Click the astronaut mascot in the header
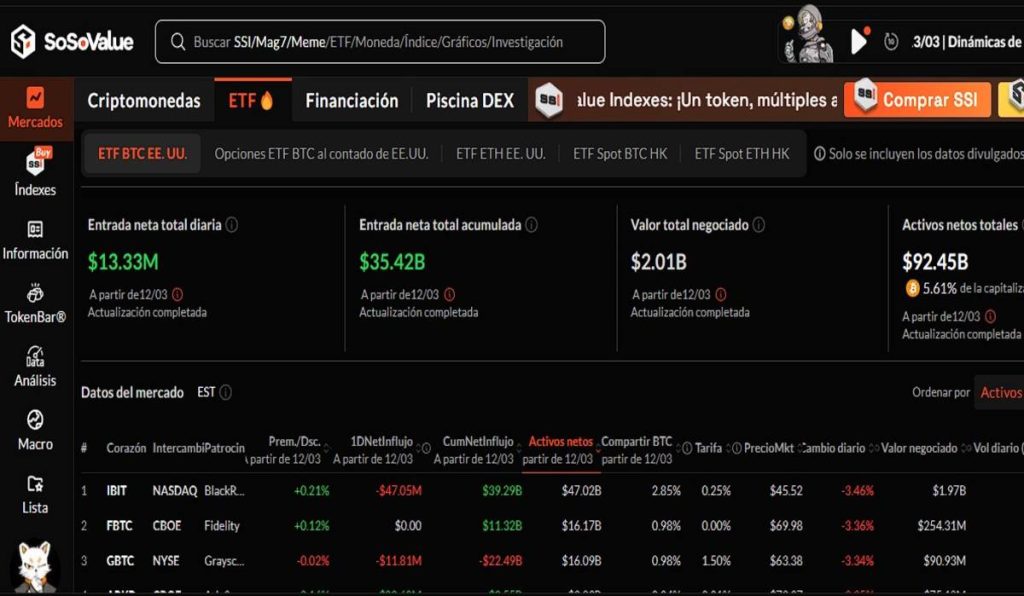 click(809, 36)
